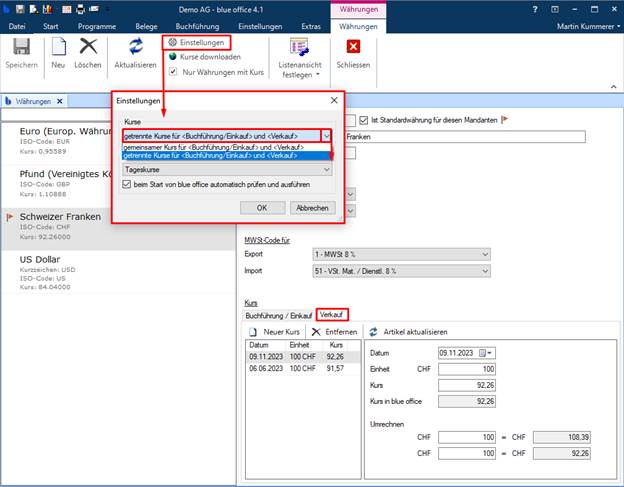The width and height of the screenshot is (624, 487).
Task: Expand the Listenansicht festlegen dropdown arrow
Action: tap(318, 75)
